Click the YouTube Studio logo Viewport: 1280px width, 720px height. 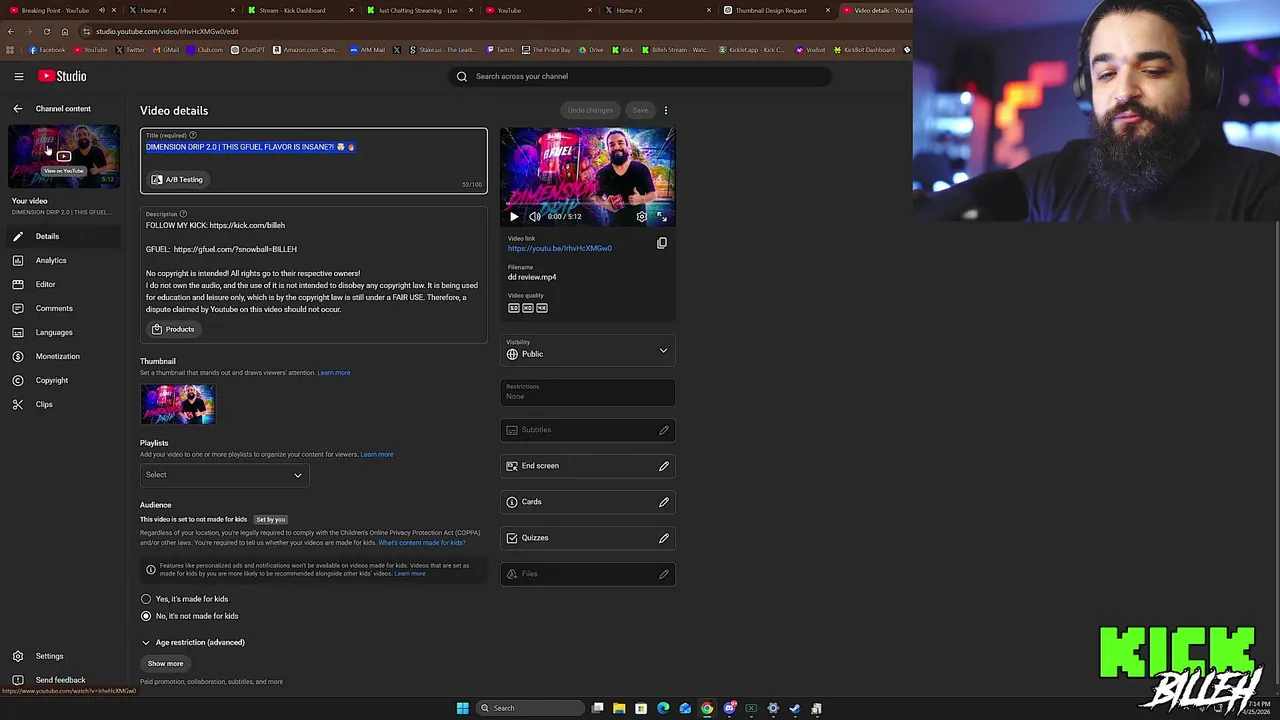62,76
